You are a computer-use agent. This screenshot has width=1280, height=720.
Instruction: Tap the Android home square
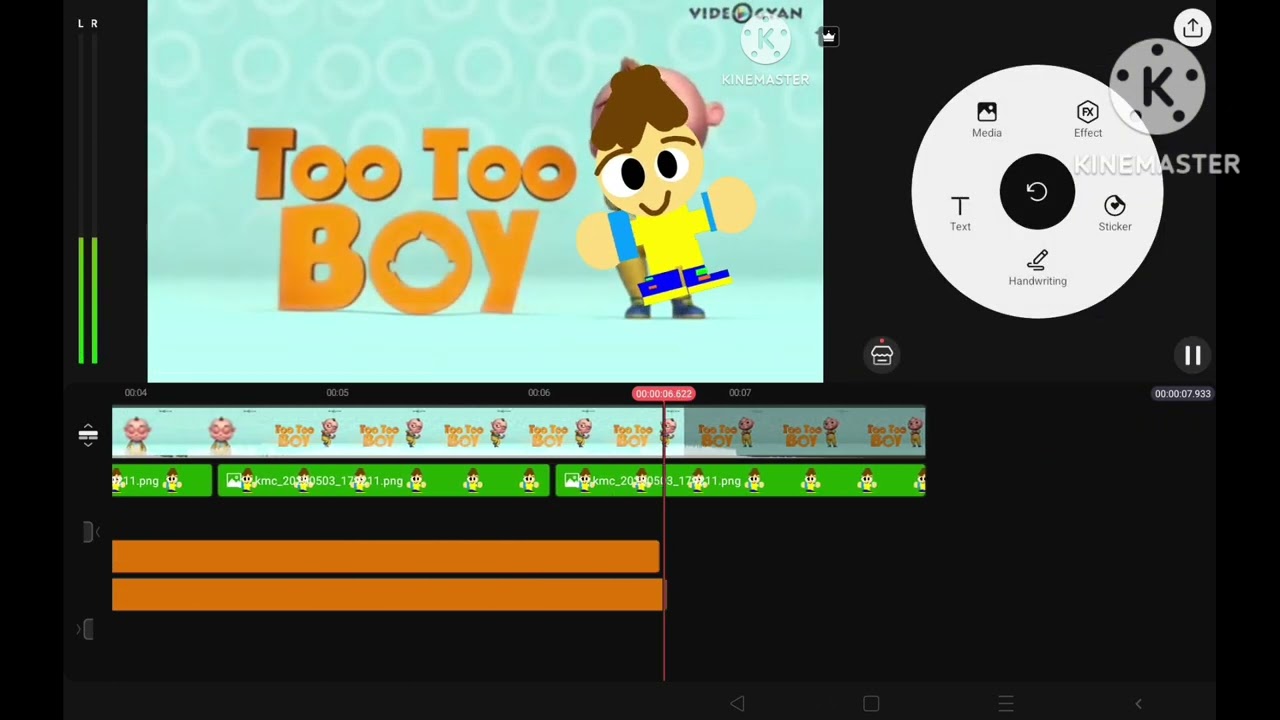[x=871, y=704]
